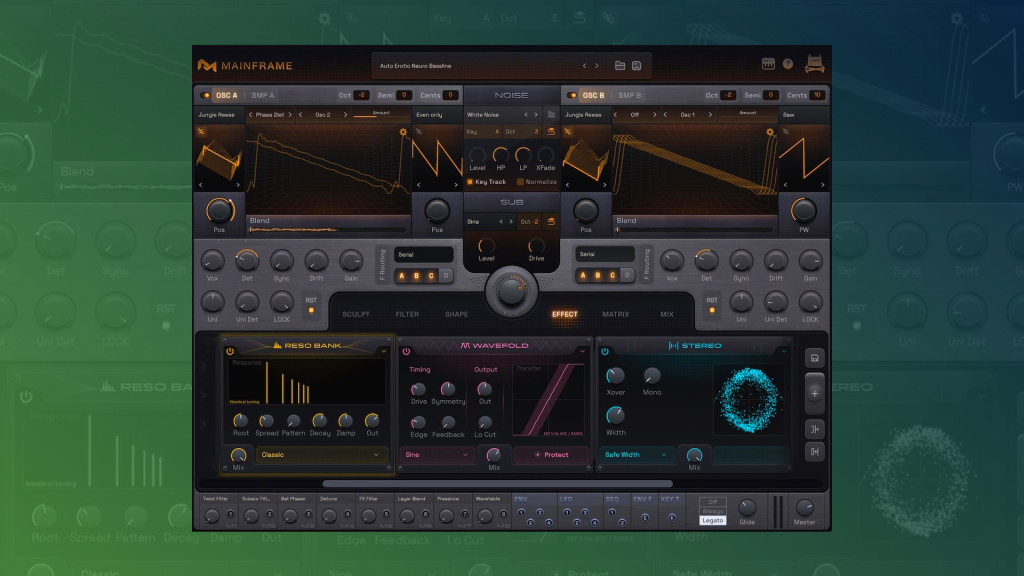Open the OSC A Phase Dist warp selector
Screen dimensions: 1024x576
270,115
